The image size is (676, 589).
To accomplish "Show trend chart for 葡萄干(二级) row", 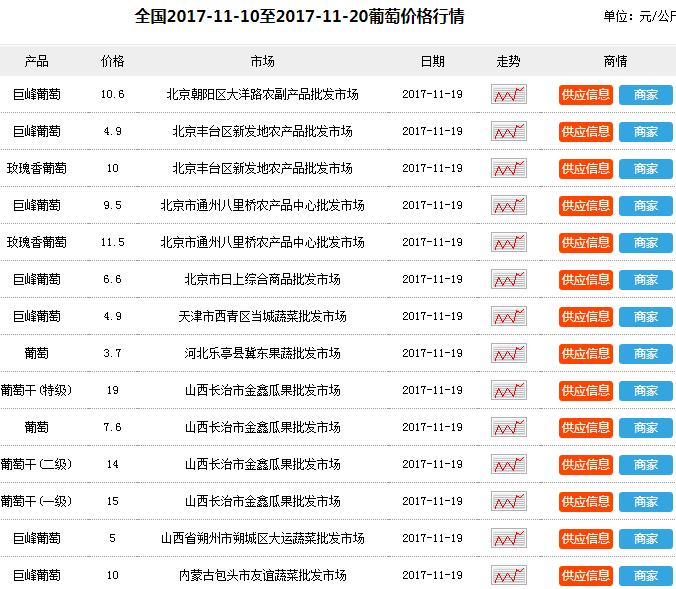I will pyautogui.click(x=508, y=465).
